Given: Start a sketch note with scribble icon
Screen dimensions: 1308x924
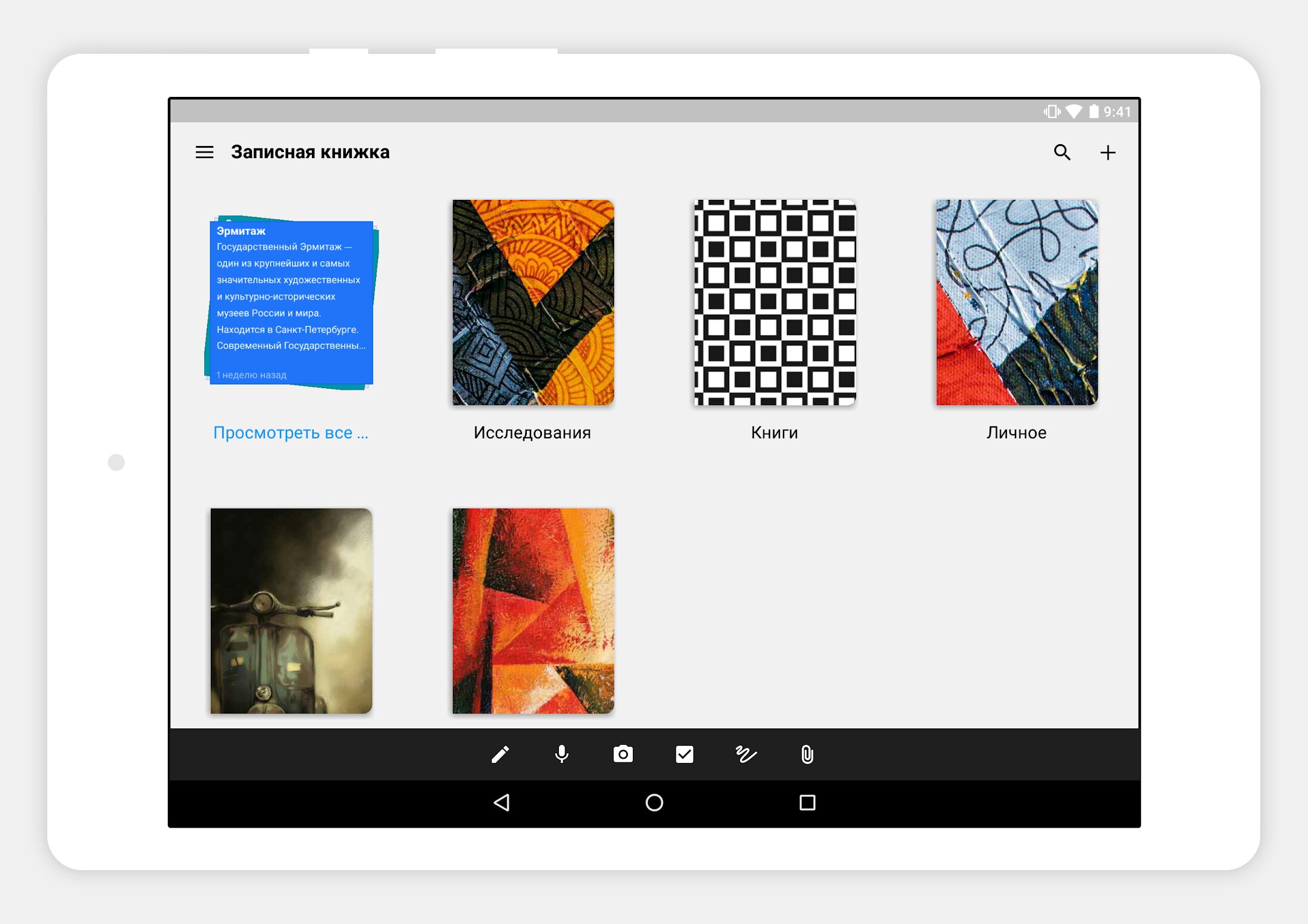Looking at the screenshot, I should click(746, 754).
